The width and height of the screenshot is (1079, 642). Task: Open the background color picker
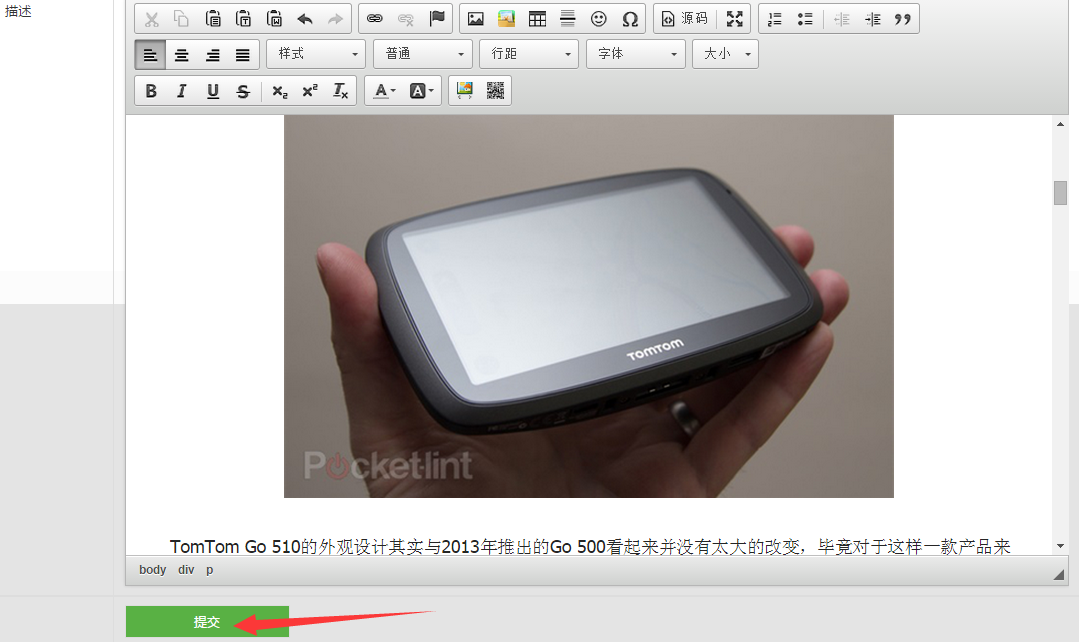pyautogui.click(x=421, y=91)
